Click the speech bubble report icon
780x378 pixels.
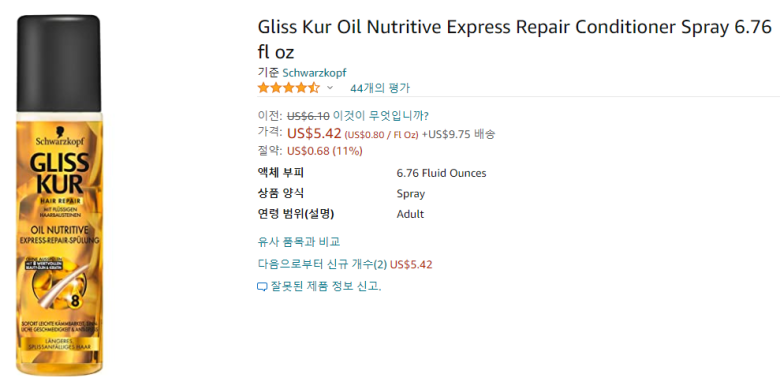pos(262,286)
